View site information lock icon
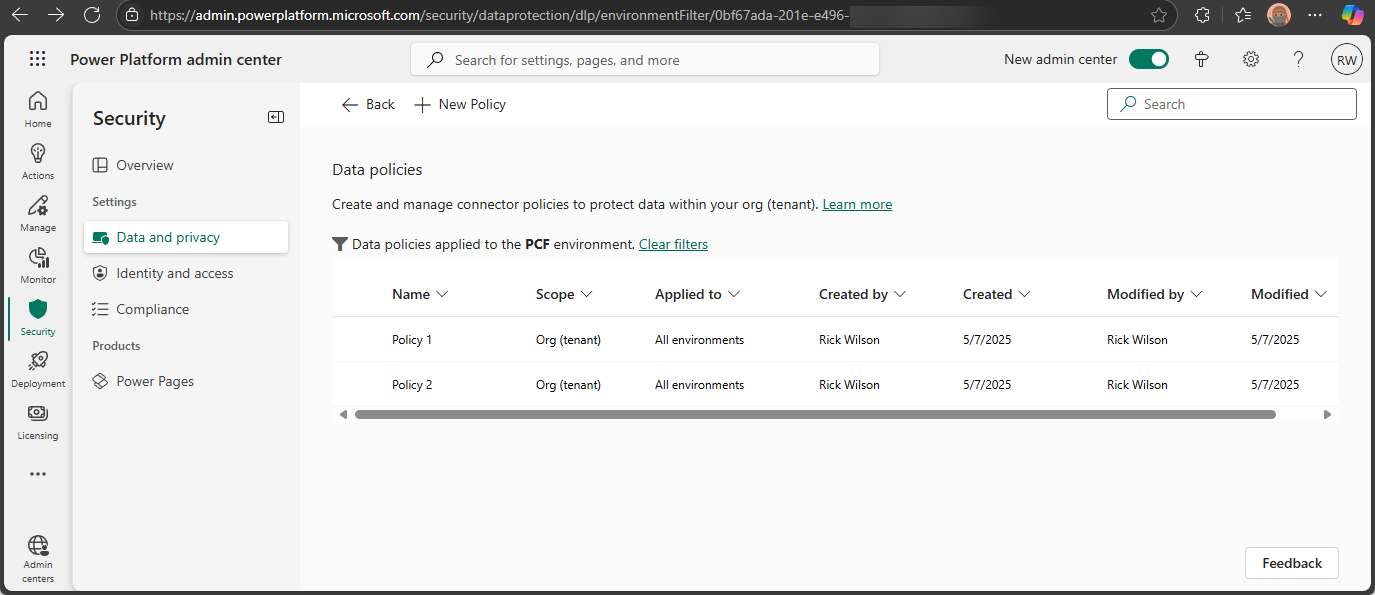 [132, 15]
